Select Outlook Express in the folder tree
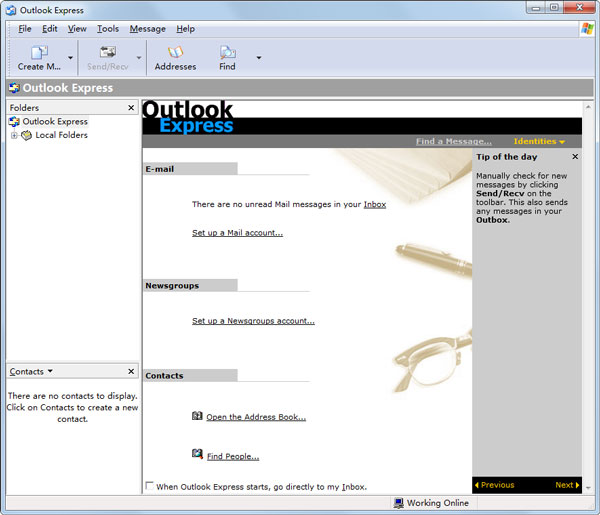600x515 pixels. (55, 122)
